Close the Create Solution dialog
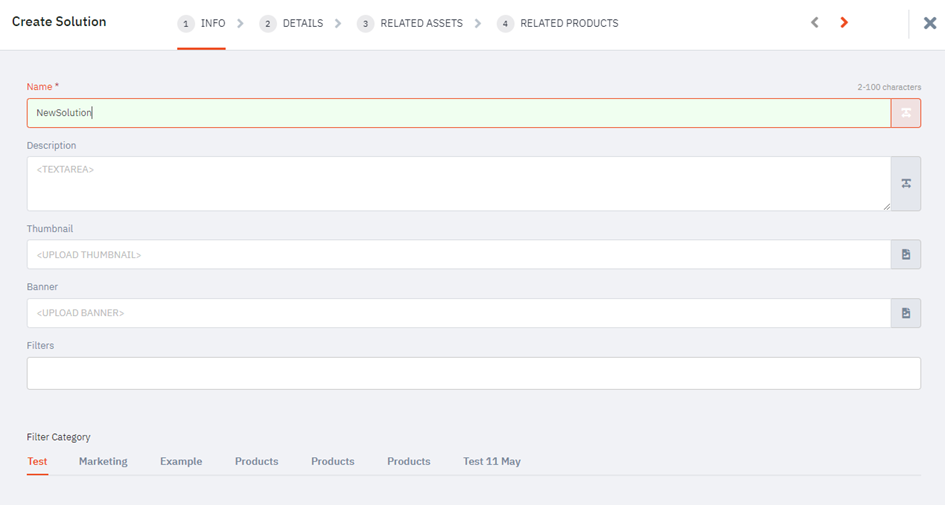 click(930, 23)
